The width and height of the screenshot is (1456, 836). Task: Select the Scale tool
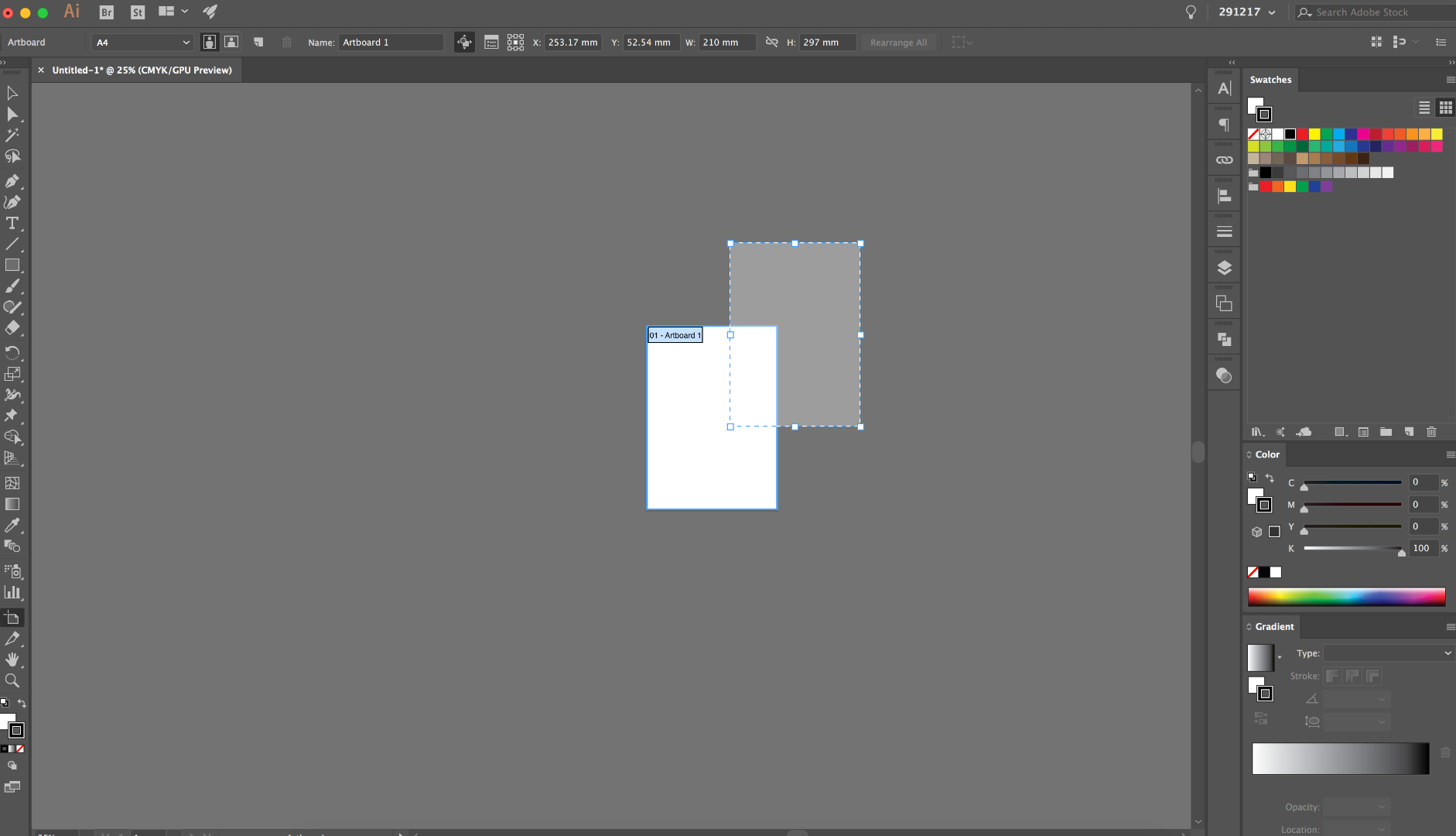point(12,374)
